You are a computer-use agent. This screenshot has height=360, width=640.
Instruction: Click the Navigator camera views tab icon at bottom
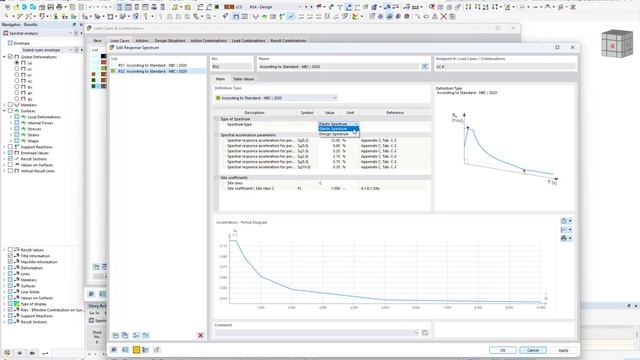[32, 353]
